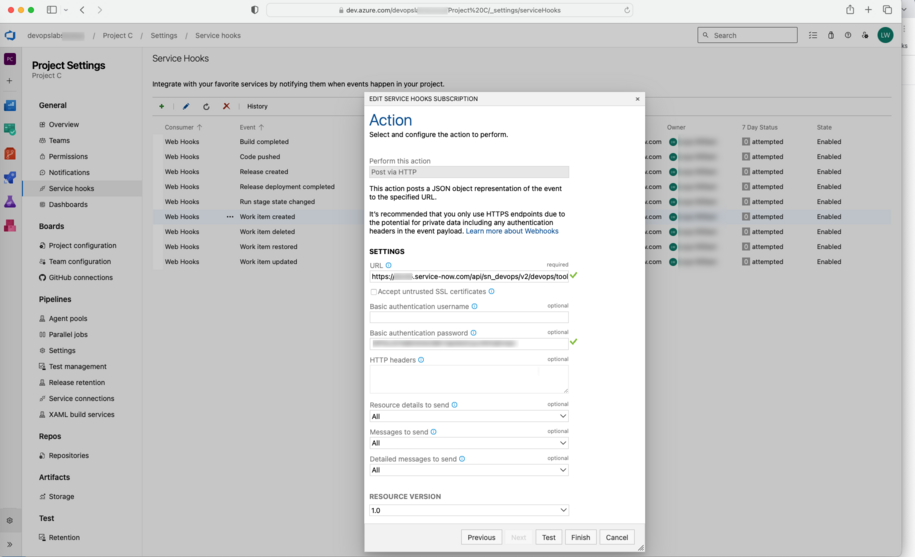Open Boards icon in left rail
915x557 pixels.
(10, 106)
